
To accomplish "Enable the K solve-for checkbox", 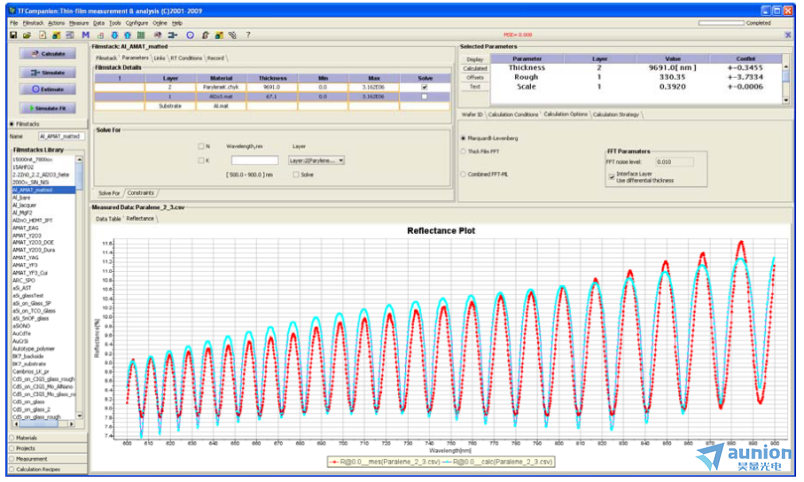I will [x=201, y=160].
